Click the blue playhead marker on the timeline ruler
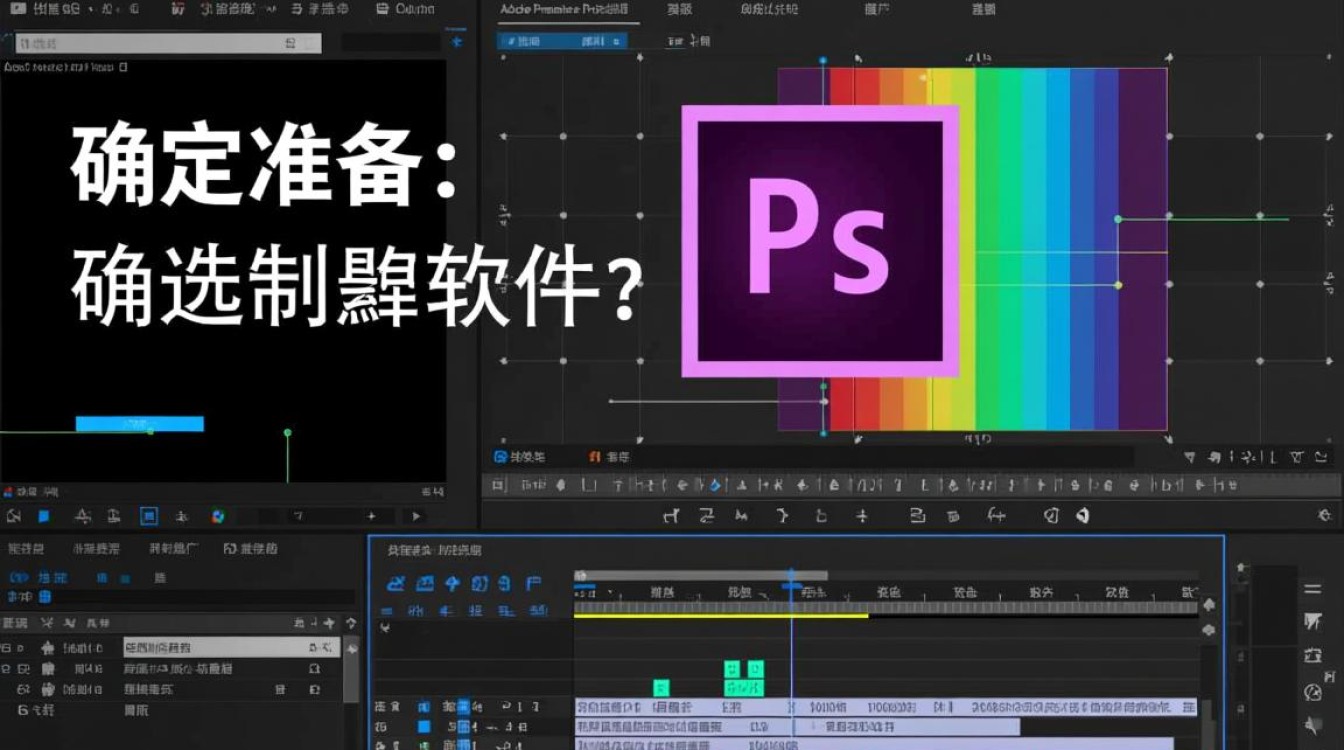 [791, 583]
